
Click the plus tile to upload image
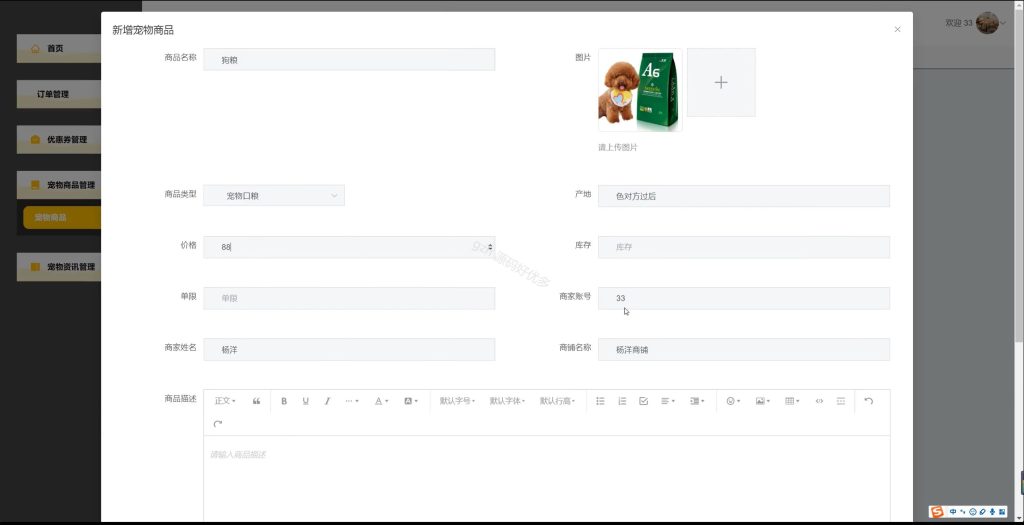721,82
